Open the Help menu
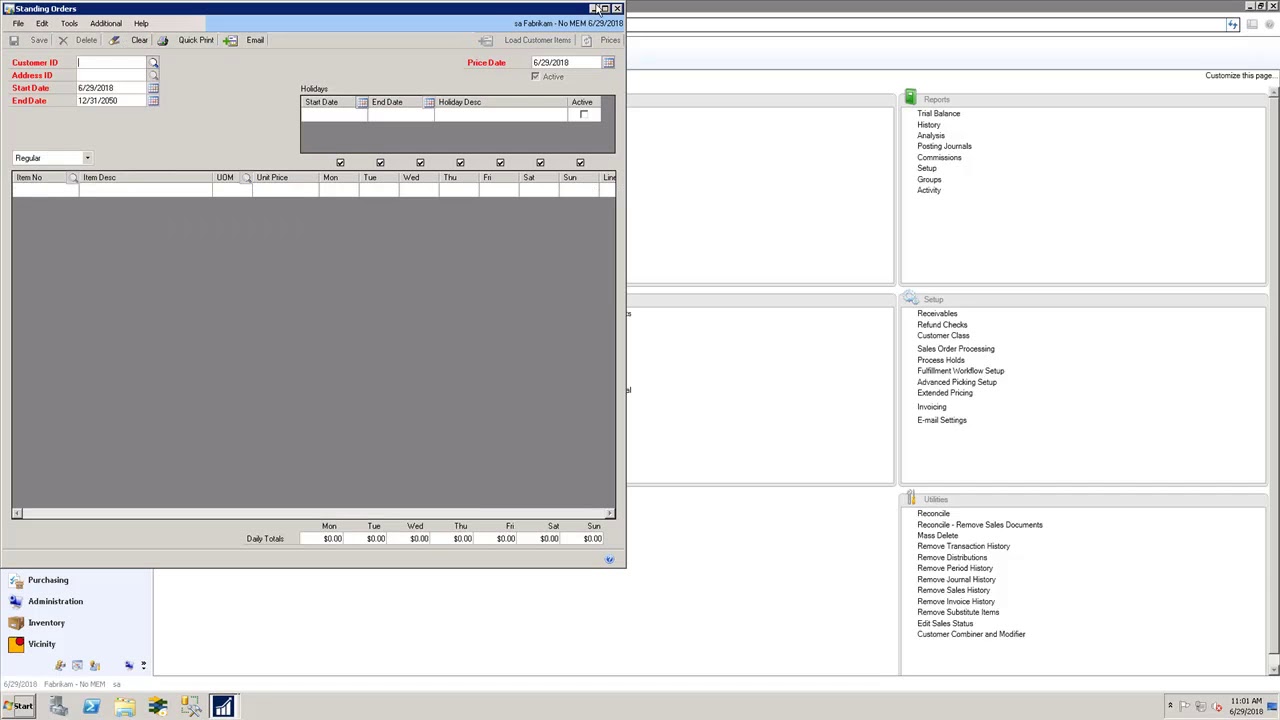The image size is (1280, 720). click(x=141, y=23)
